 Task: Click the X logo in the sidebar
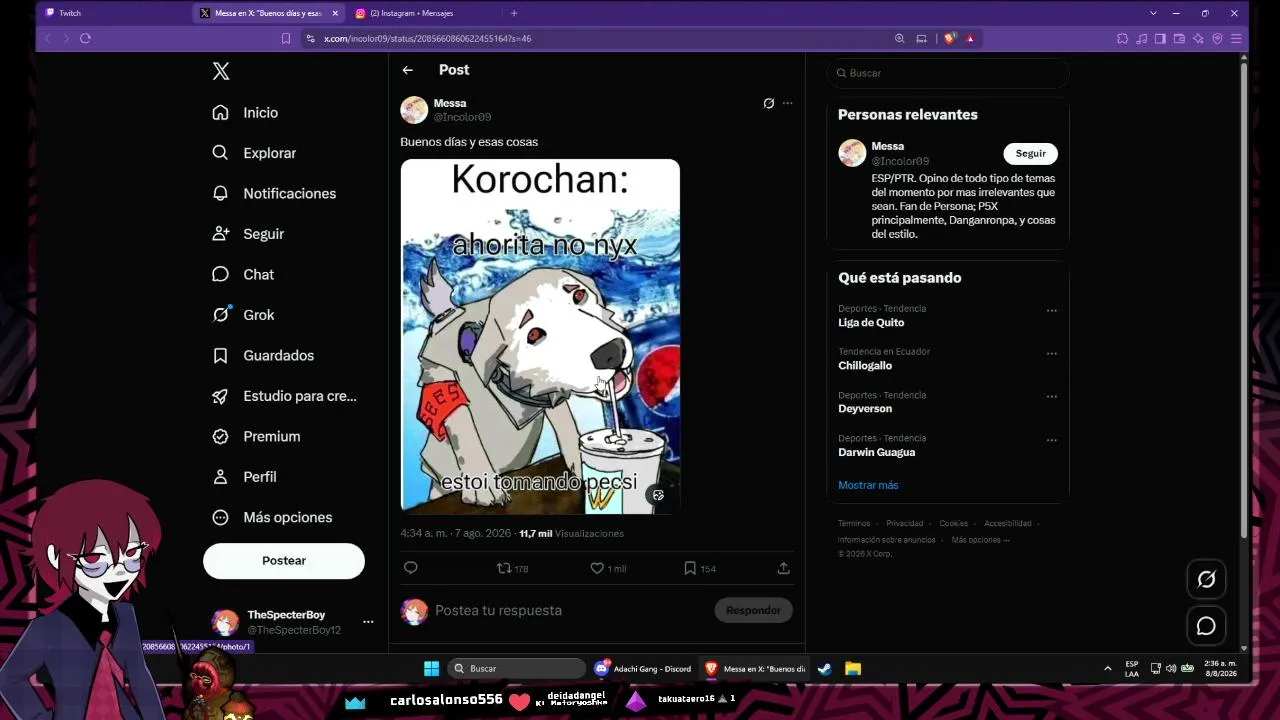click(x=221, y=71)
